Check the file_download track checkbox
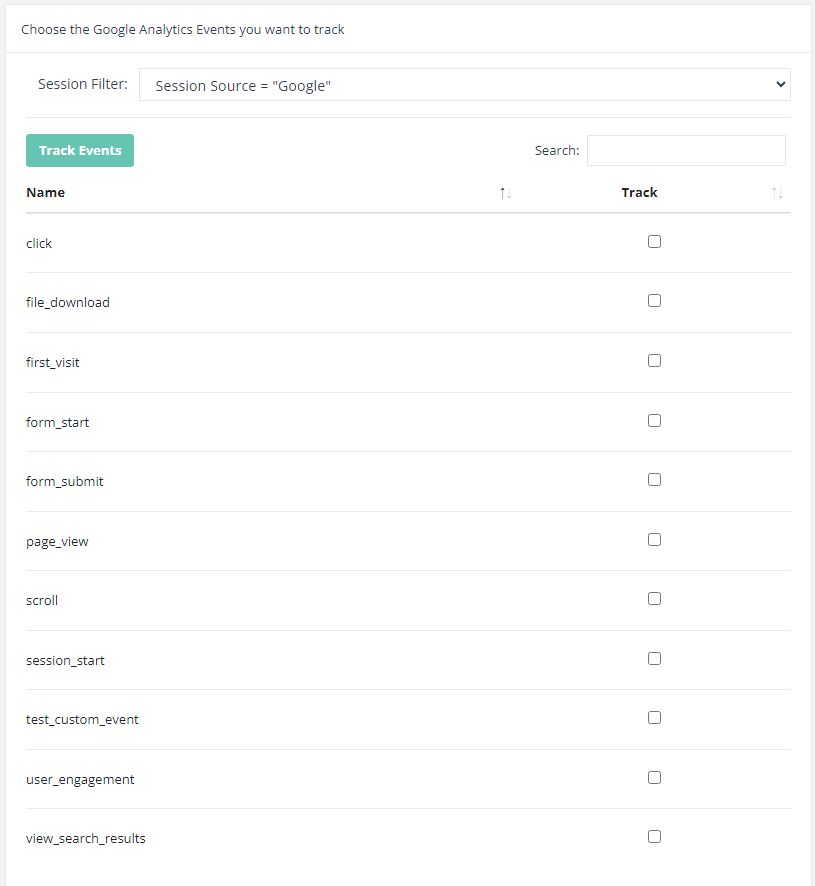This screenshot has width=815, height=886. pos(654,301)
